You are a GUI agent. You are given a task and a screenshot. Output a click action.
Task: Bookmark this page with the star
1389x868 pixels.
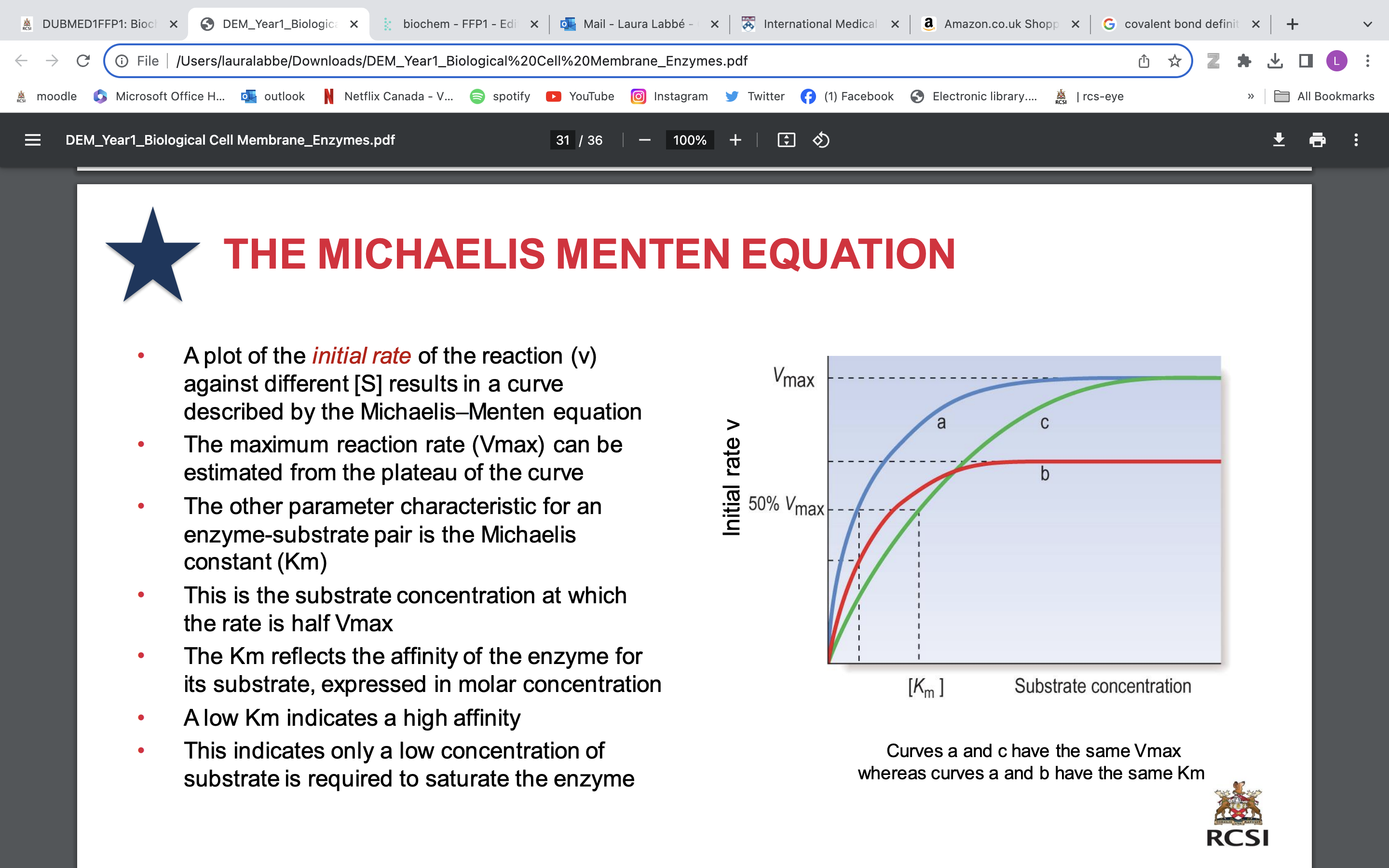tap(1174, 61)
